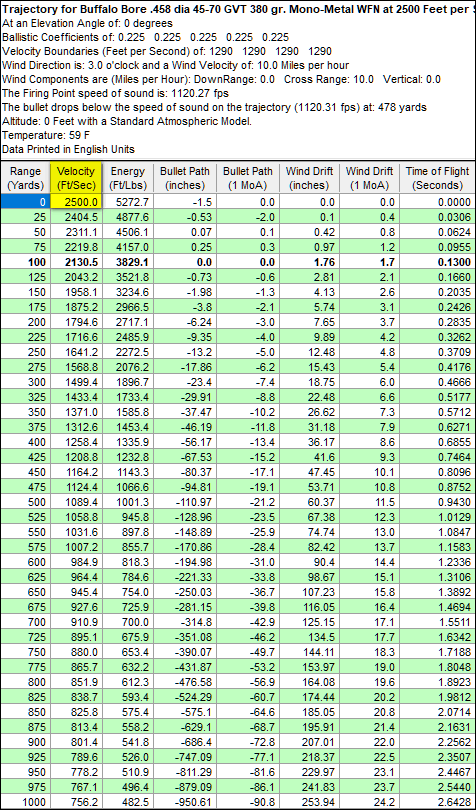Screen dimensions: 476x810
Task: Select energy value 5272.7 in first row
Action: tap(128, 201)
